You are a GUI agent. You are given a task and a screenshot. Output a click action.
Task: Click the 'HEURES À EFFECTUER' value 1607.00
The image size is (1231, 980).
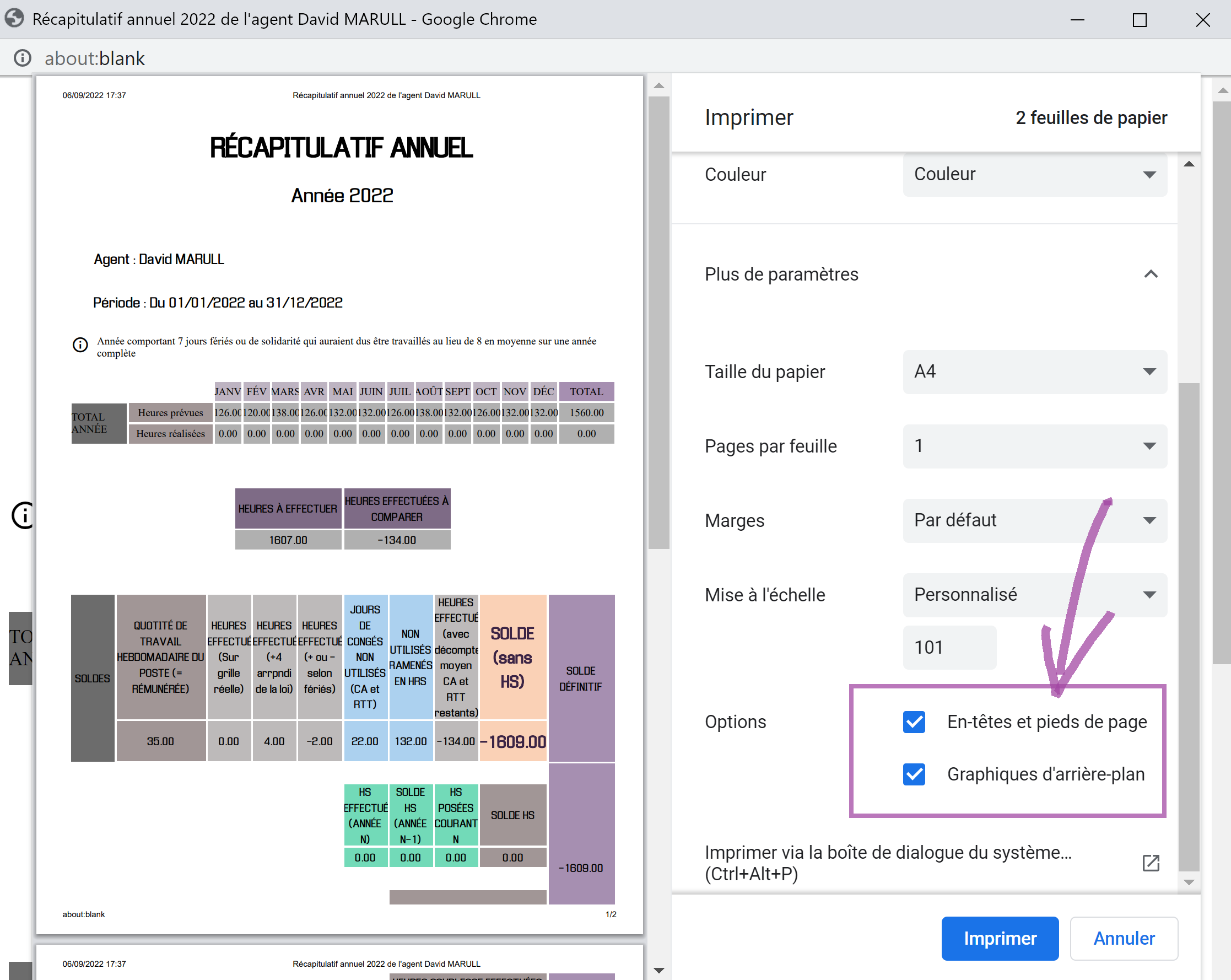(x=288, y=540)
